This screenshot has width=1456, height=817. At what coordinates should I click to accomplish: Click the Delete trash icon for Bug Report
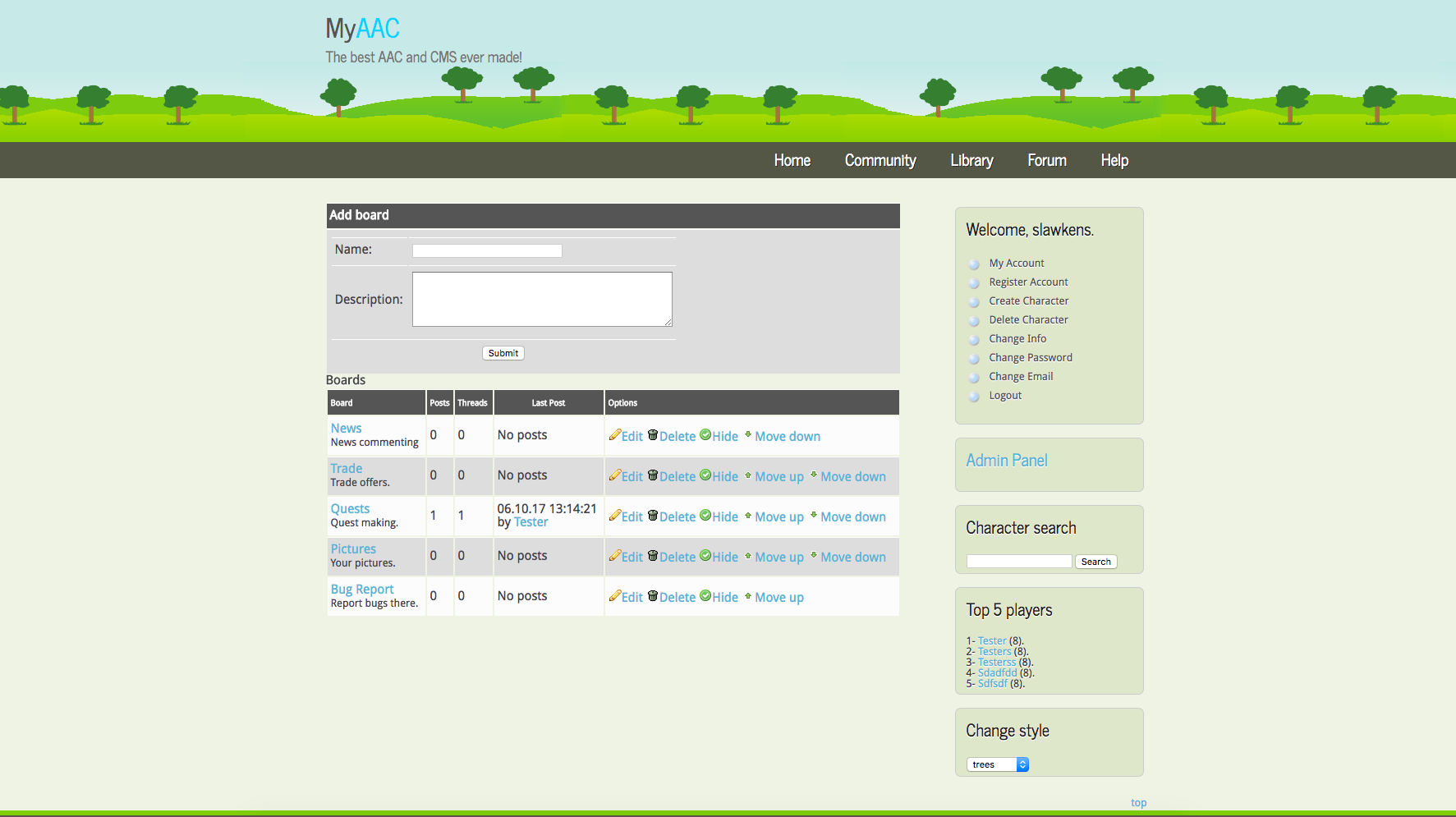[653, 597]
